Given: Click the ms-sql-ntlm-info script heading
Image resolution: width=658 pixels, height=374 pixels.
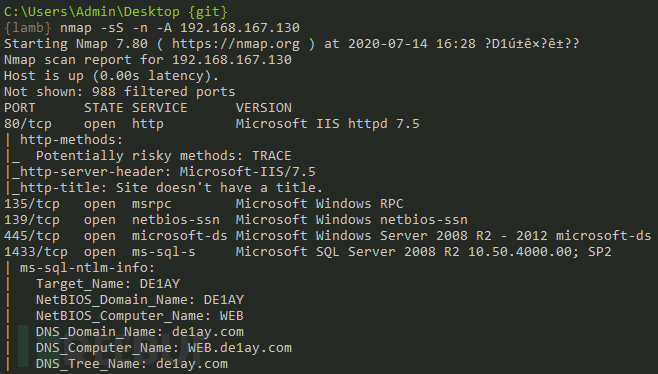Looking at the screenshot, I should (87, 268).
